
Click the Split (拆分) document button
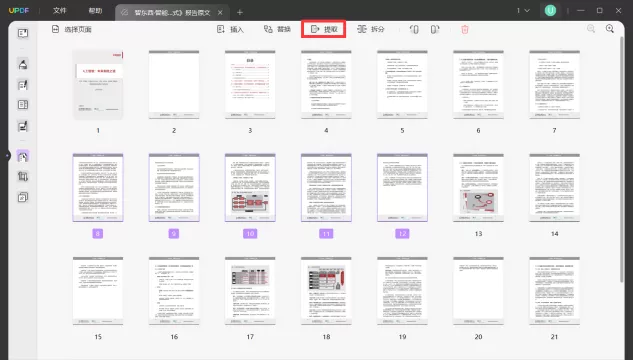tap(371, 29)
